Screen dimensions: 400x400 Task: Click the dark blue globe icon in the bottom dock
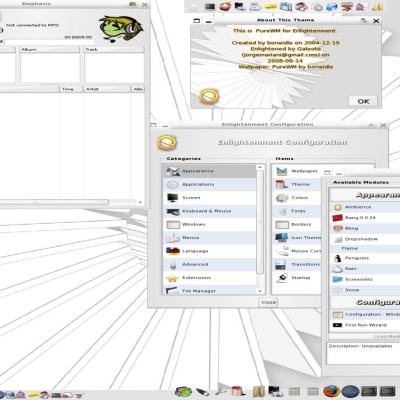tap(350, 391)
